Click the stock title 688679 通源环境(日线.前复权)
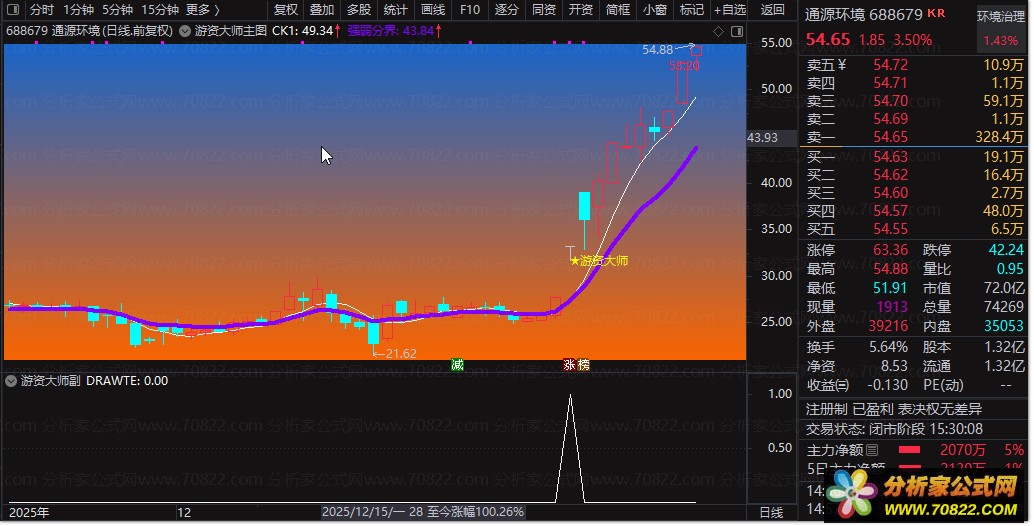The image size is (1034, 526). 89,31
